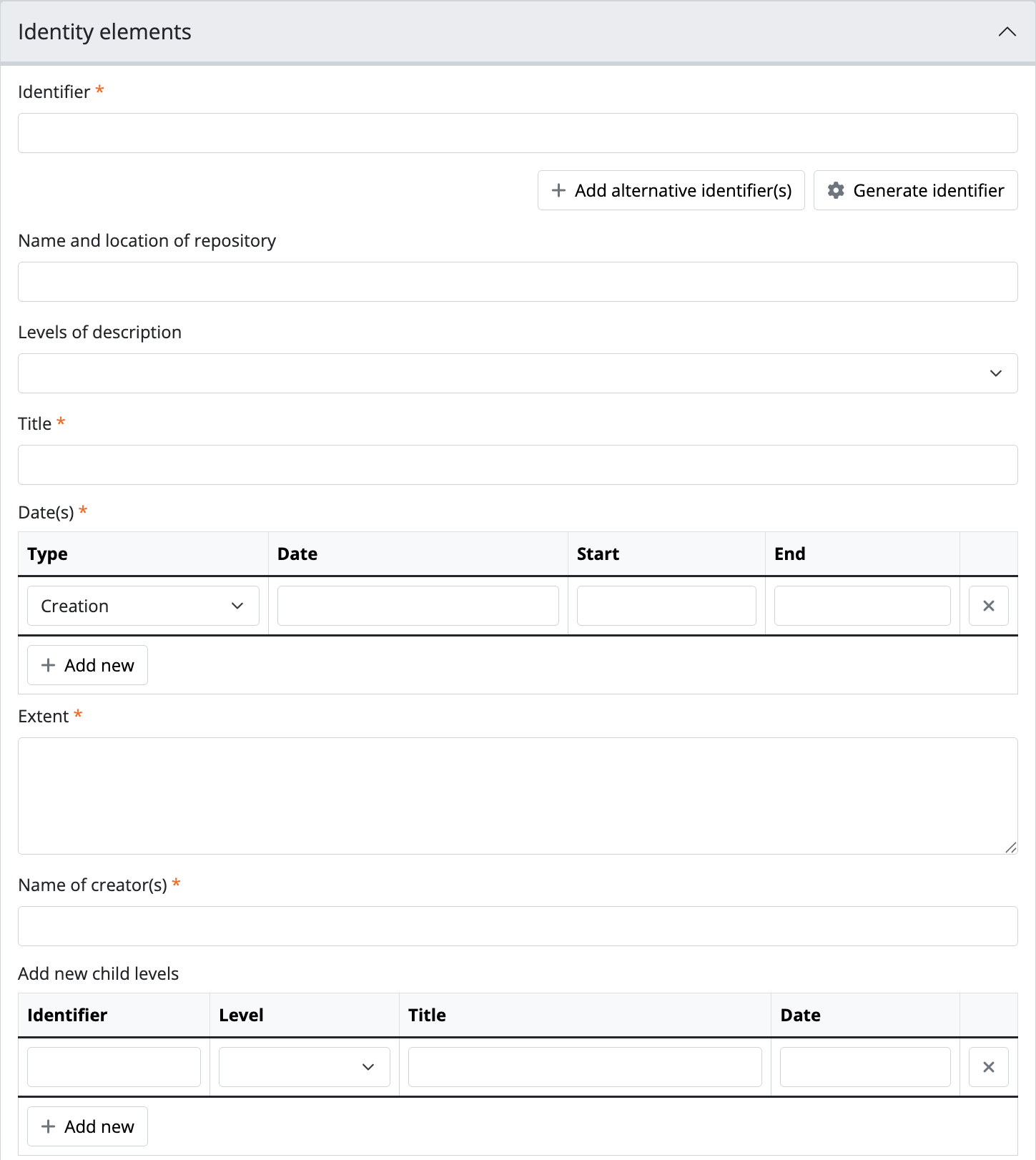This screenshot has width=1036, height=1160.
Task: Click the Date field in dates table
Action: 418,606
